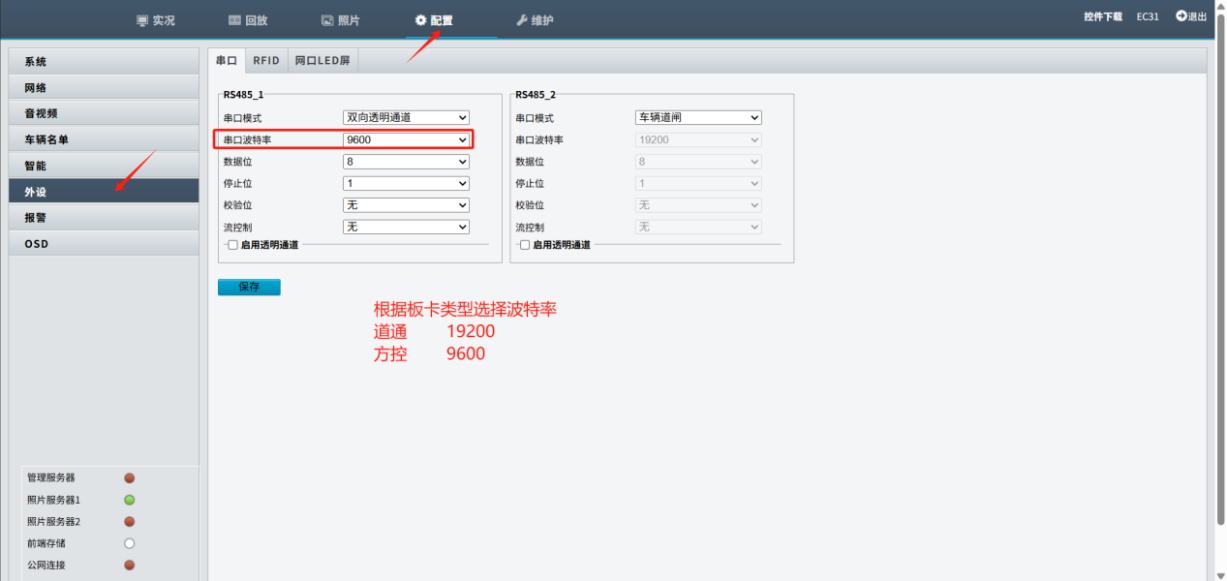The width and height of the screenshot is (1227, 581).
Task: Click the 照片服务器2 status indicator
Action: coord(129,522)
